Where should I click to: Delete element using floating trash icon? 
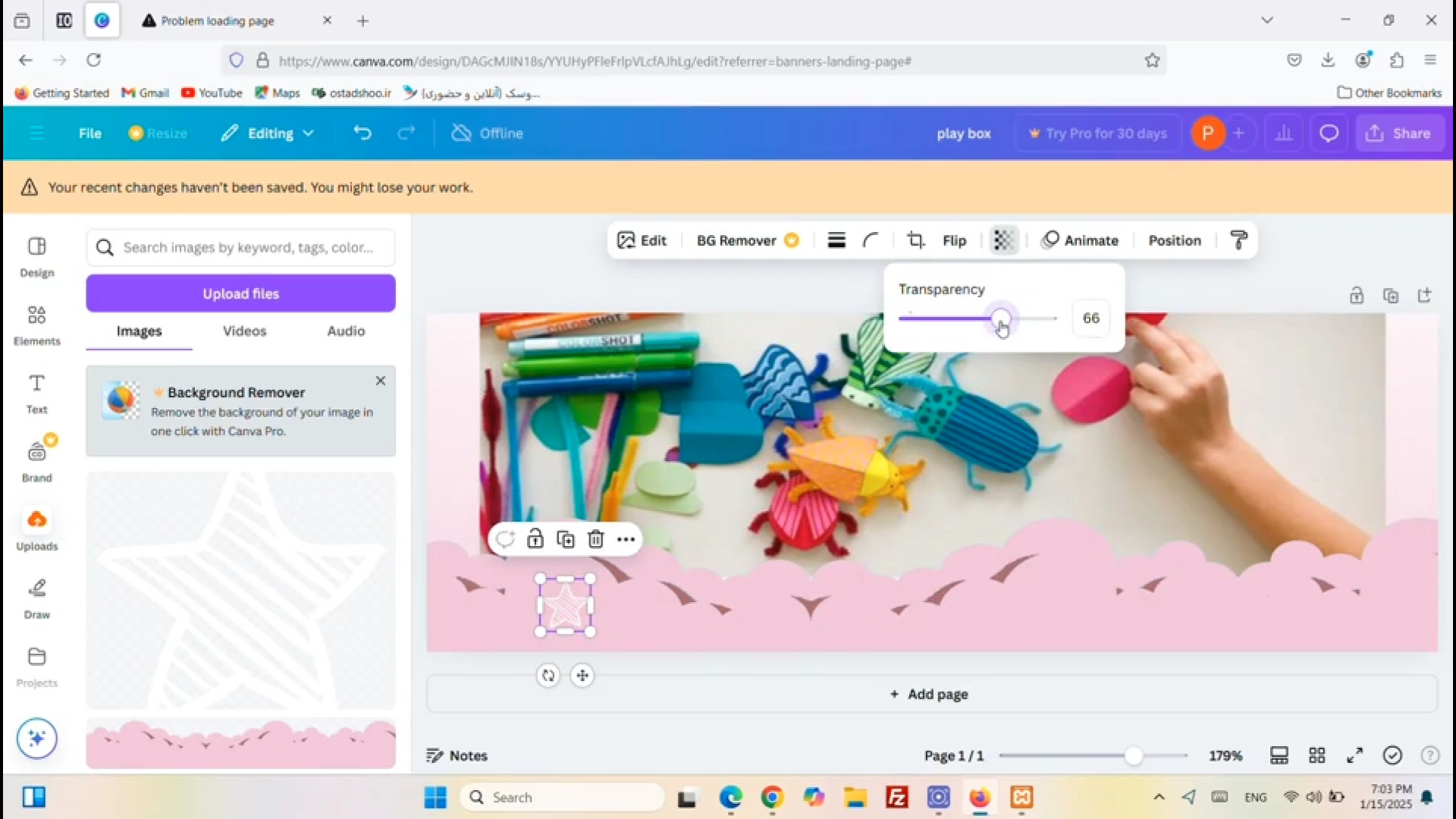point(596,539)
